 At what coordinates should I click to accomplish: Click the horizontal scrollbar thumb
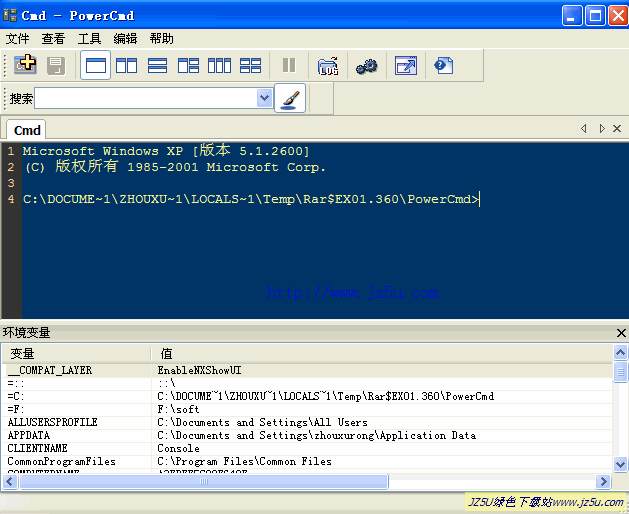tap(204, 481)
